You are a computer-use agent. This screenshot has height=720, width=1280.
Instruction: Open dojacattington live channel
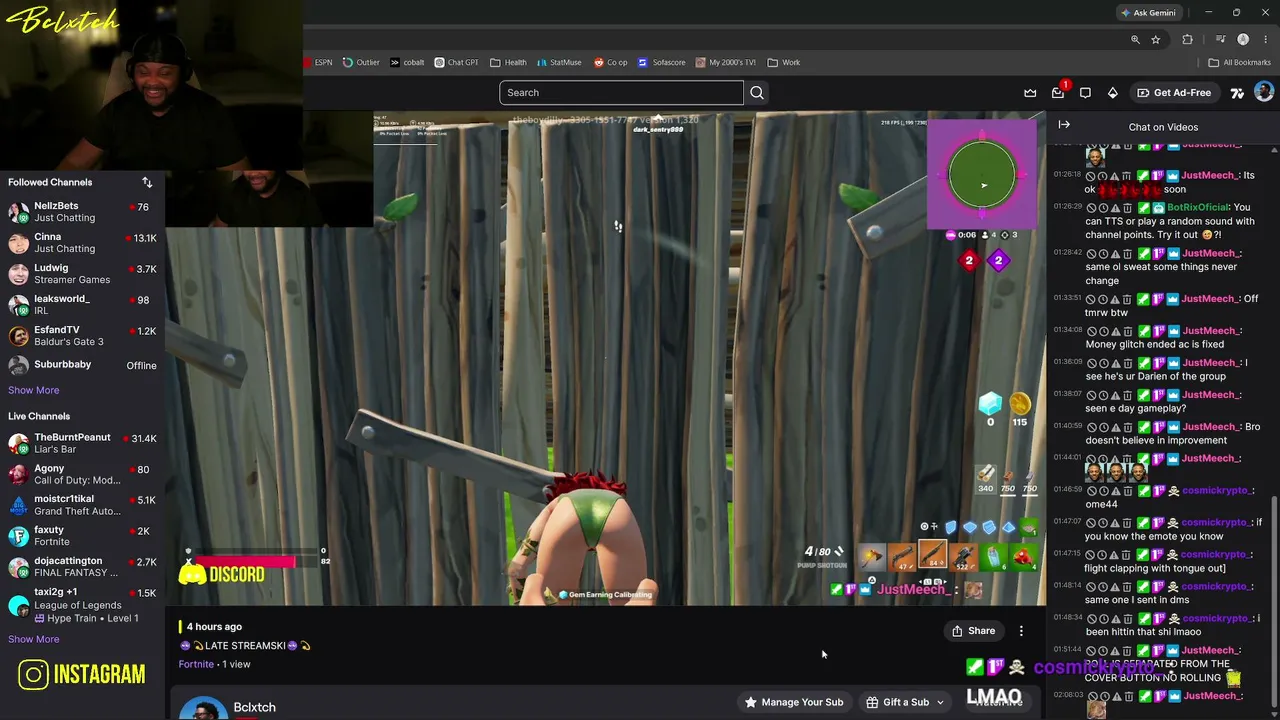[82, 567]
